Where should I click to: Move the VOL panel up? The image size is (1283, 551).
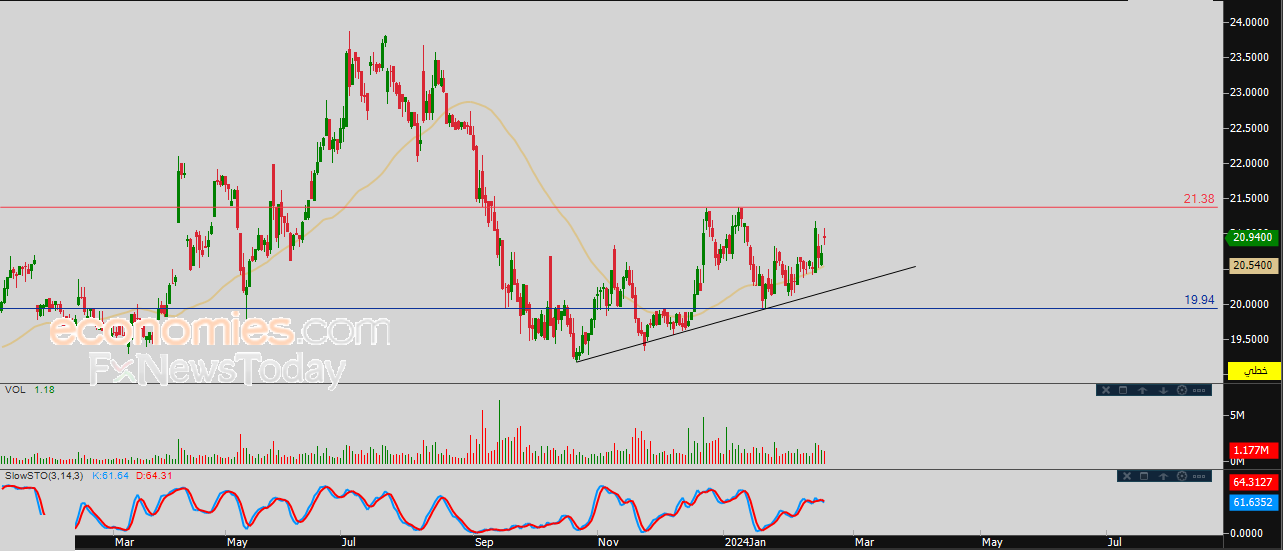[1142, 390]
